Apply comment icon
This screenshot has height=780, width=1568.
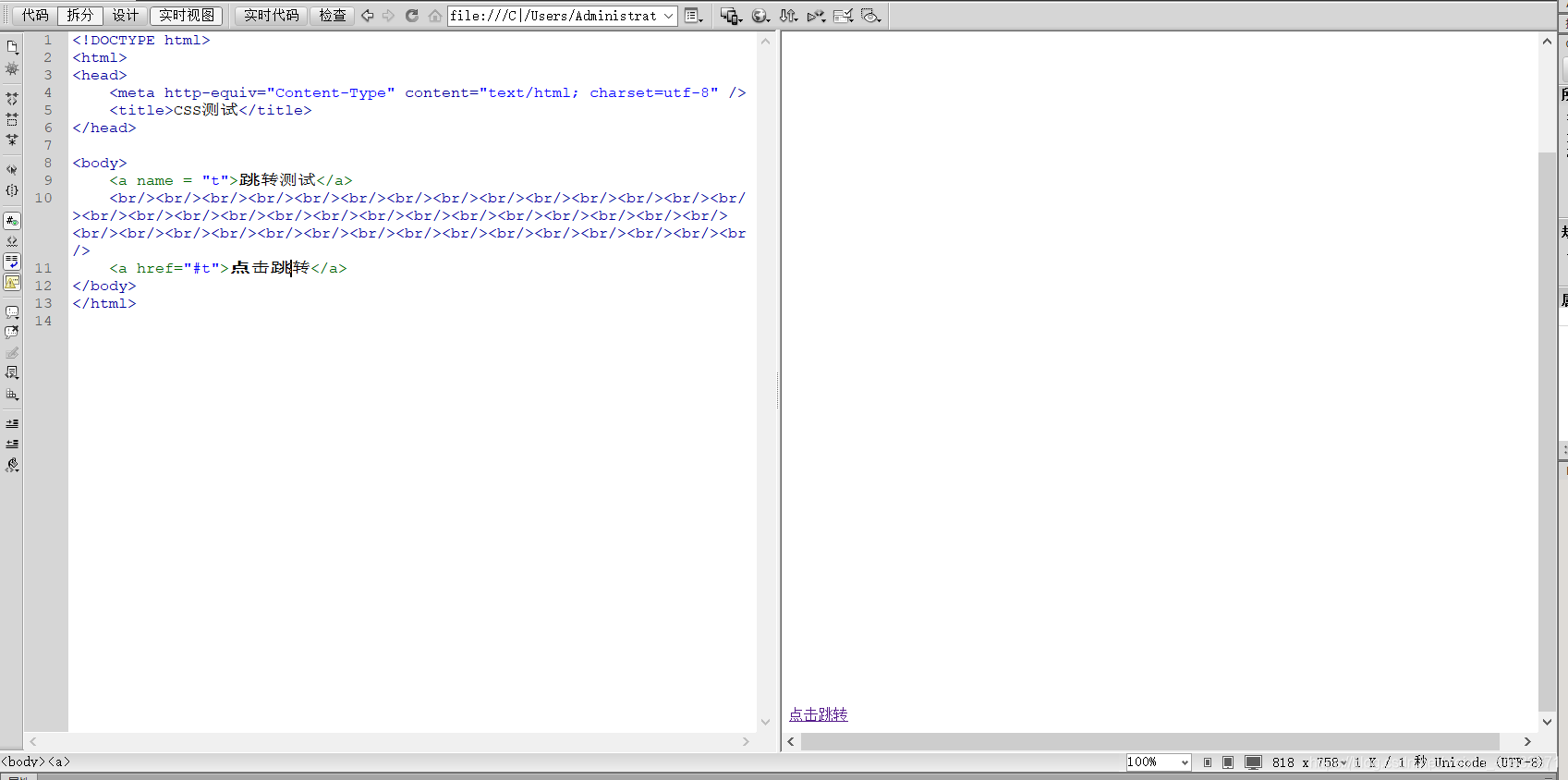(12, 312)
